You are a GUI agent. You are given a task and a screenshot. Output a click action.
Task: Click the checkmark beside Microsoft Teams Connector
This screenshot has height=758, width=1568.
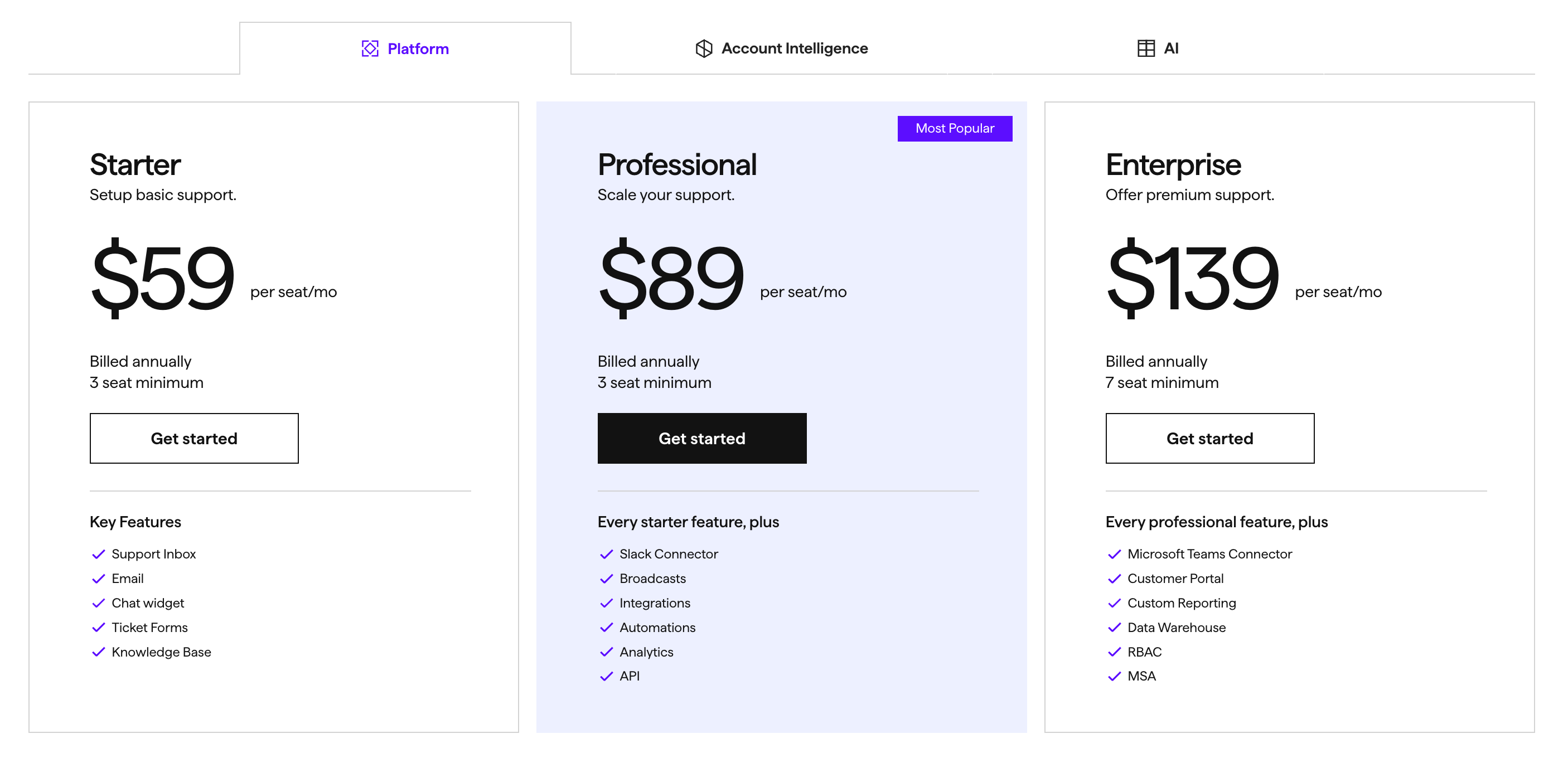pyautogui.click(x=1115, y=554)
